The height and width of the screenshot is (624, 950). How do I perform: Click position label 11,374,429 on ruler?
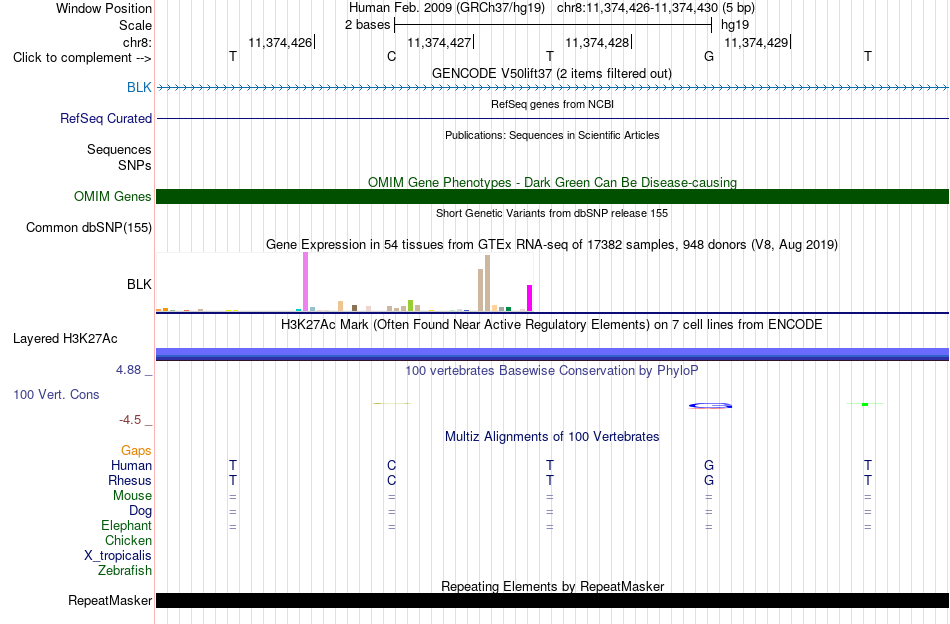pos(756,42)
